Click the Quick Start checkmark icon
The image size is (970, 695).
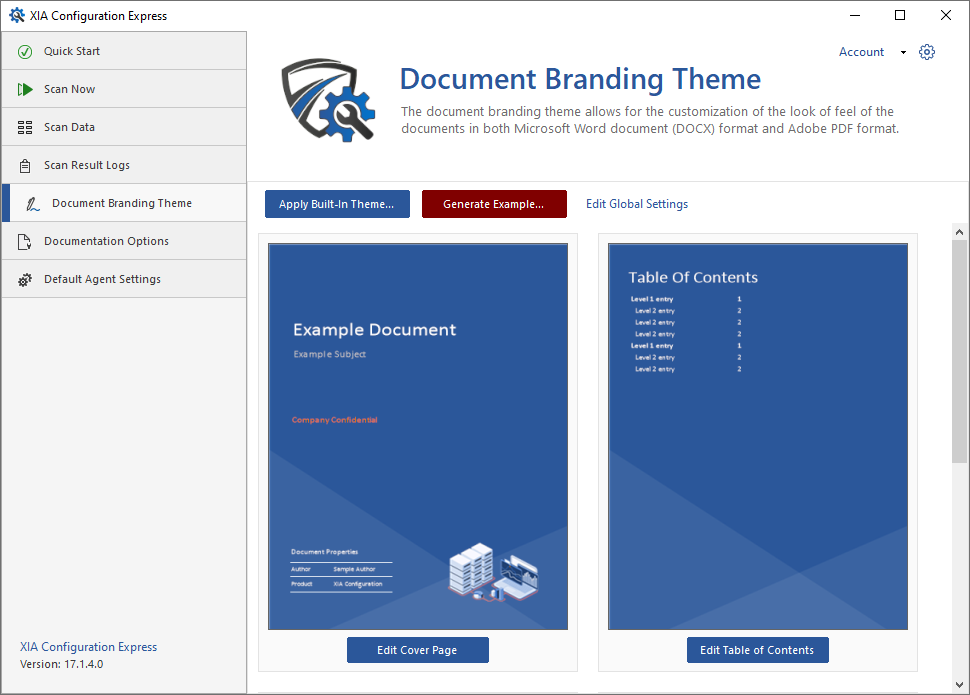click(x=25, y=52)
